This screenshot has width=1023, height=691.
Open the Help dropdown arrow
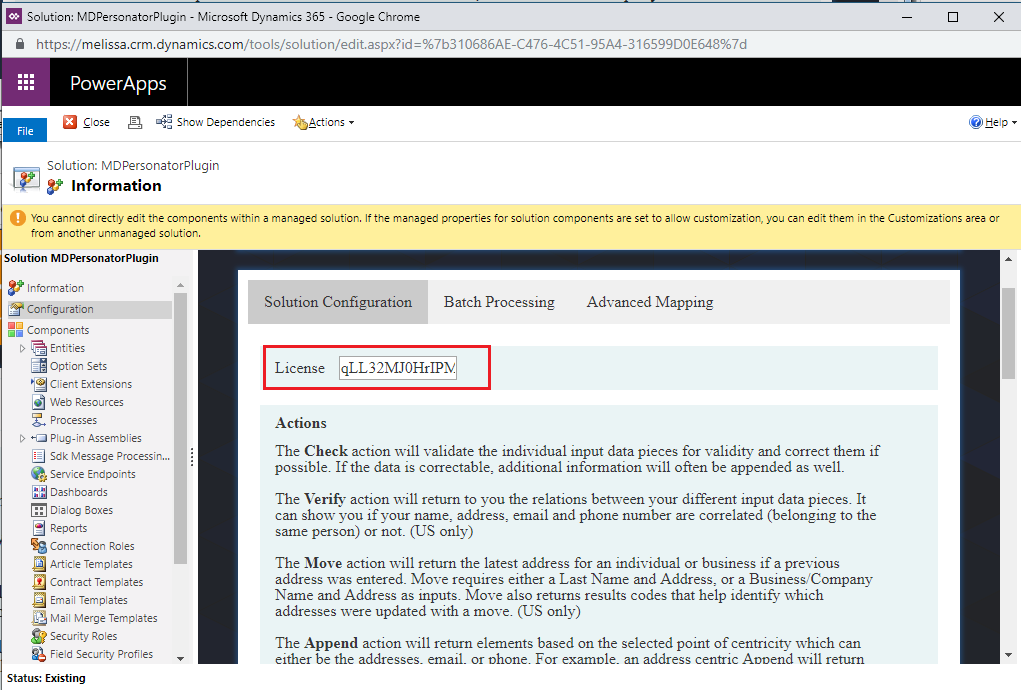pyautogui.click(x=1014, y=123)
